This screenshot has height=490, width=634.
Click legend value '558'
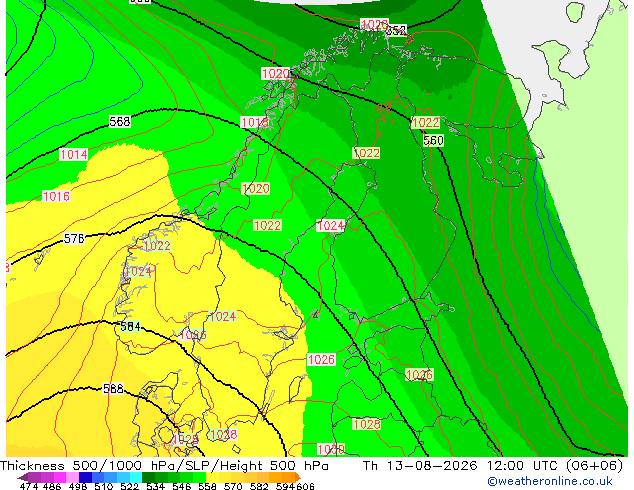tap(207, 486)
